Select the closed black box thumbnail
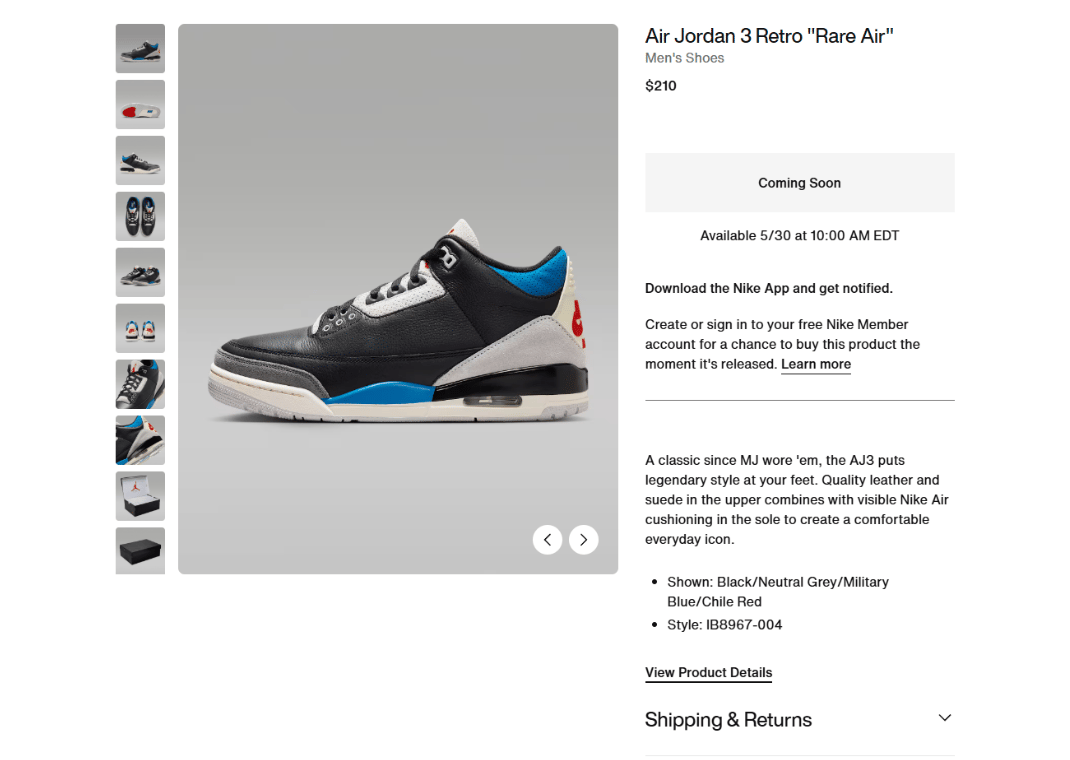This screenshot has height=760, width=1070. [x=140, y=551]
